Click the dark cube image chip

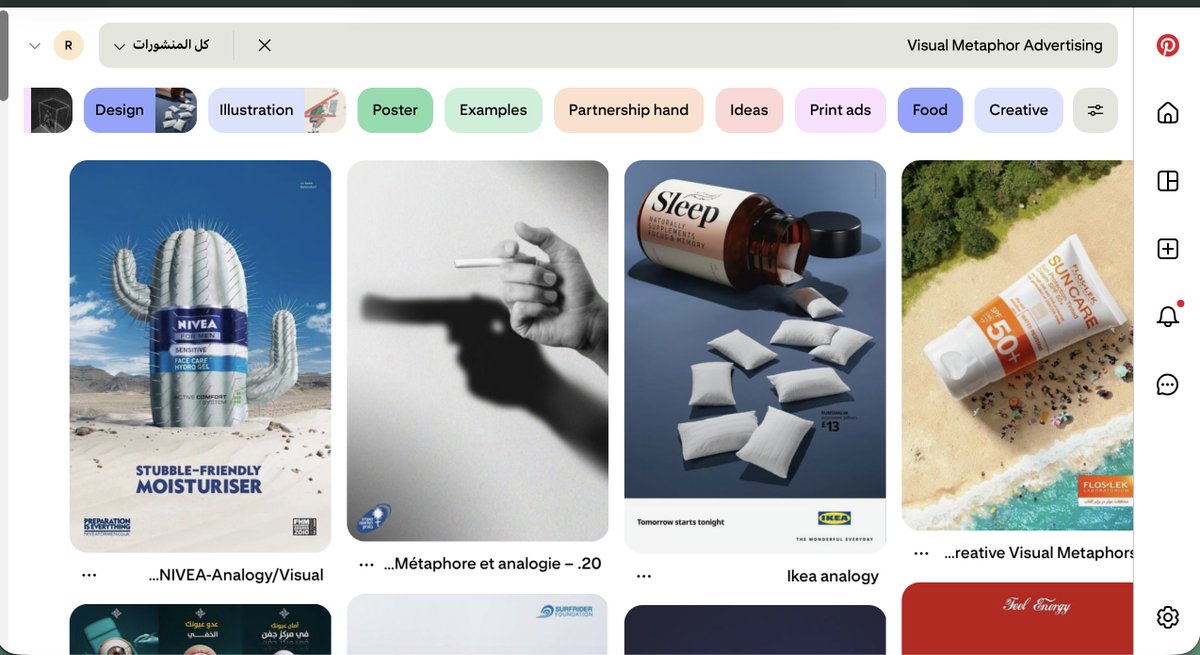49,110
